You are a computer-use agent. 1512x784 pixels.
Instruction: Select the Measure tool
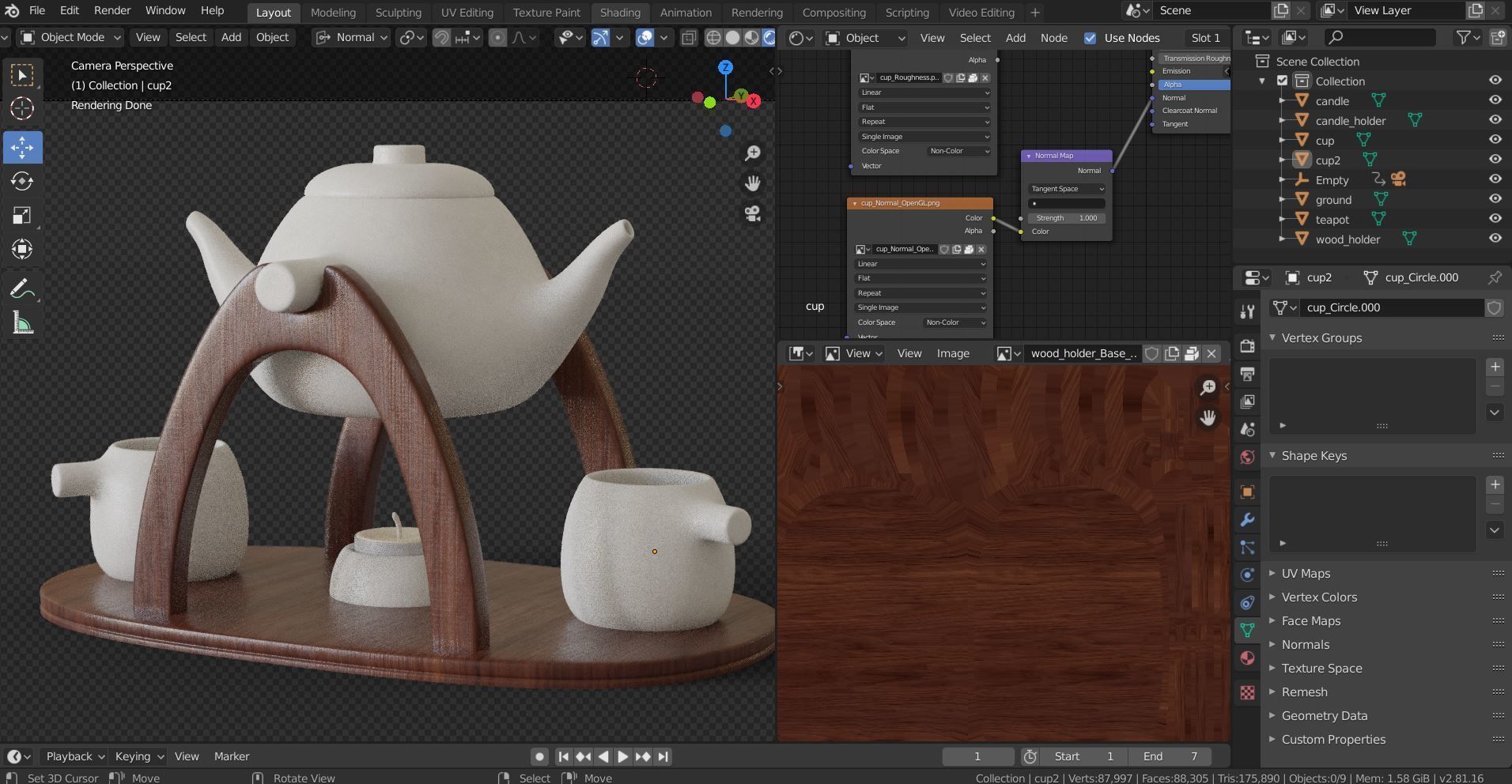point(22,322)
